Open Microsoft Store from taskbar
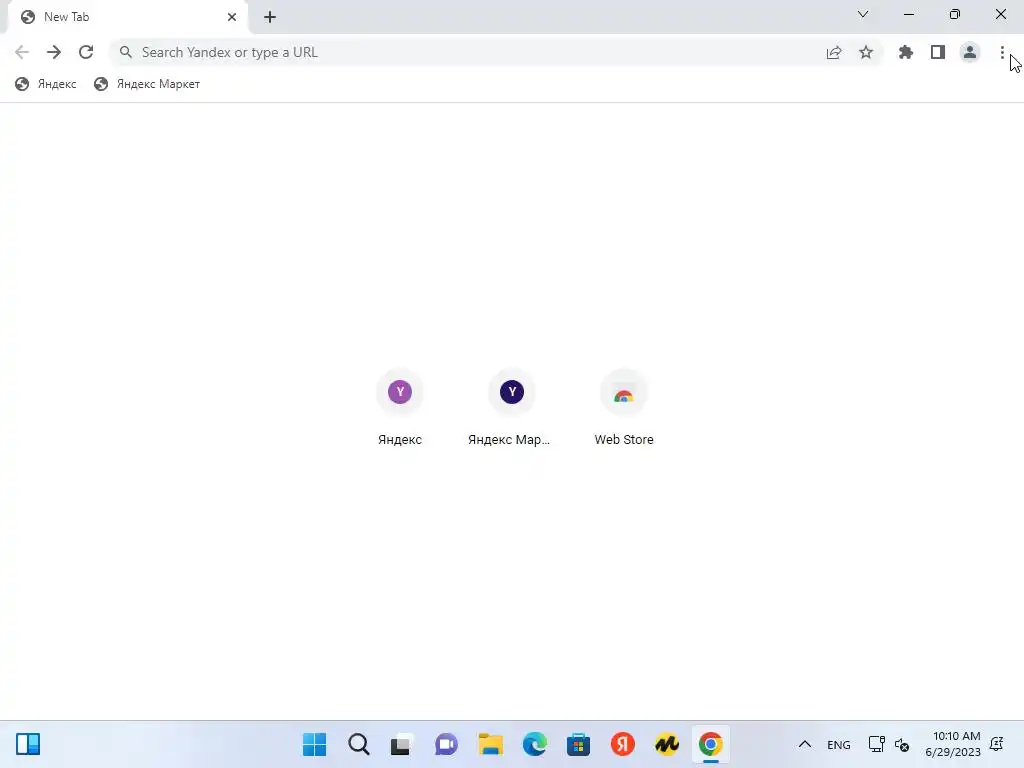This screenshot has width=1024, height=768. point(579,744)
